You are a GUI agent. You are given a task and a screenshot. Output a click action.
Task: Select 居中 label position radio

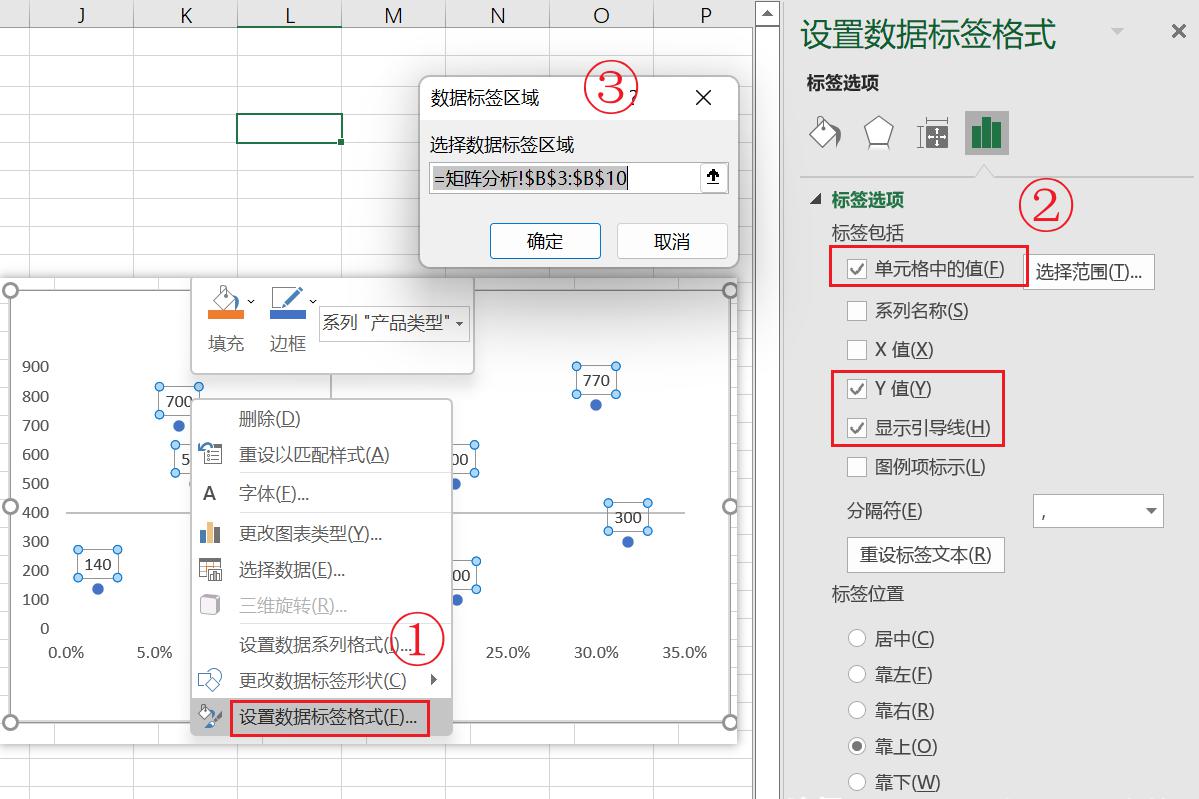click(856, 638)
